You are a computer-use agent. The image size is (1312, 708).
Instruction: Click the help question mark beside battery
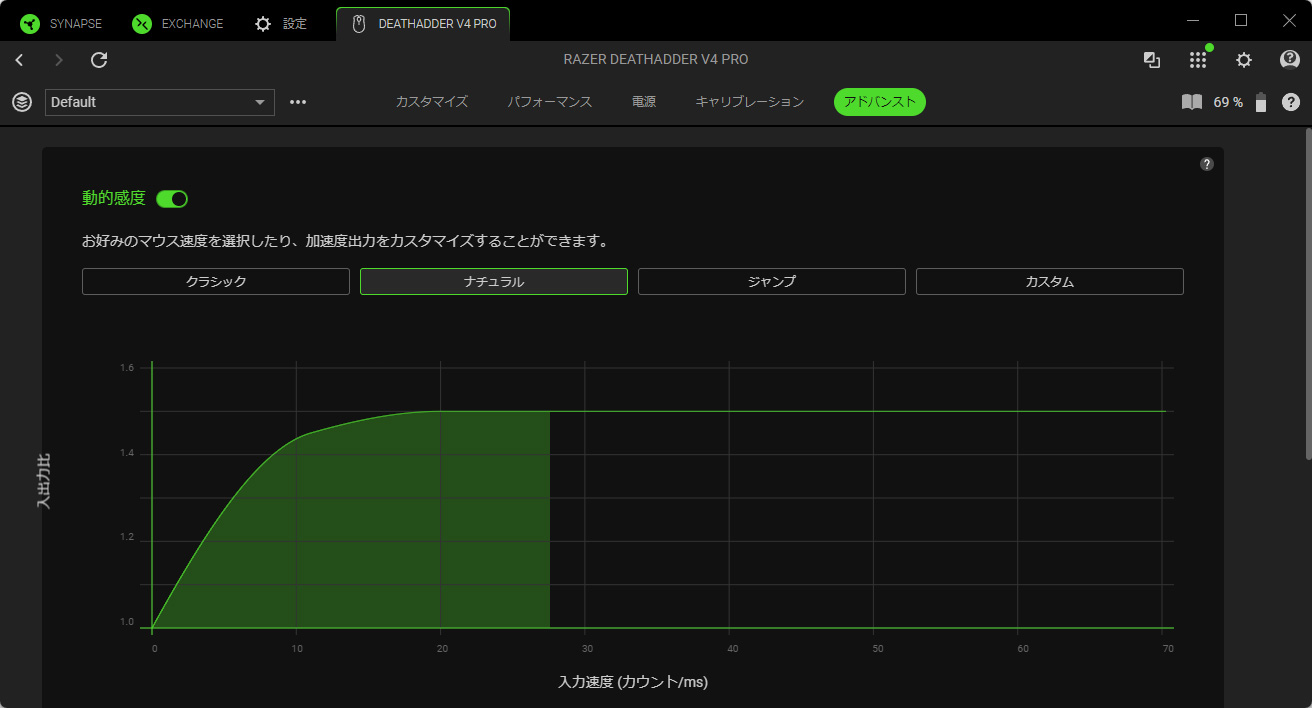1291,102
